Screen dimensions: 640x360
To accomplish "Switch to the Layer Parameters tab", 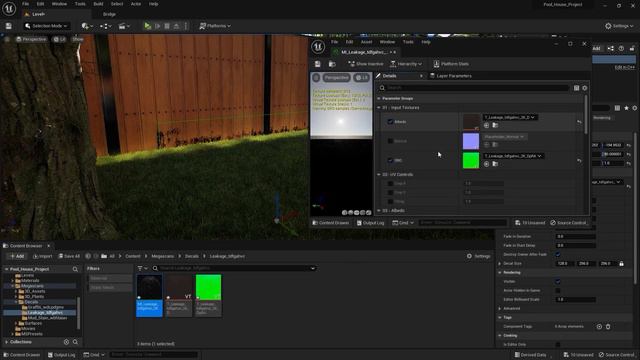I will pyautogui.click(x=451, y=76).
